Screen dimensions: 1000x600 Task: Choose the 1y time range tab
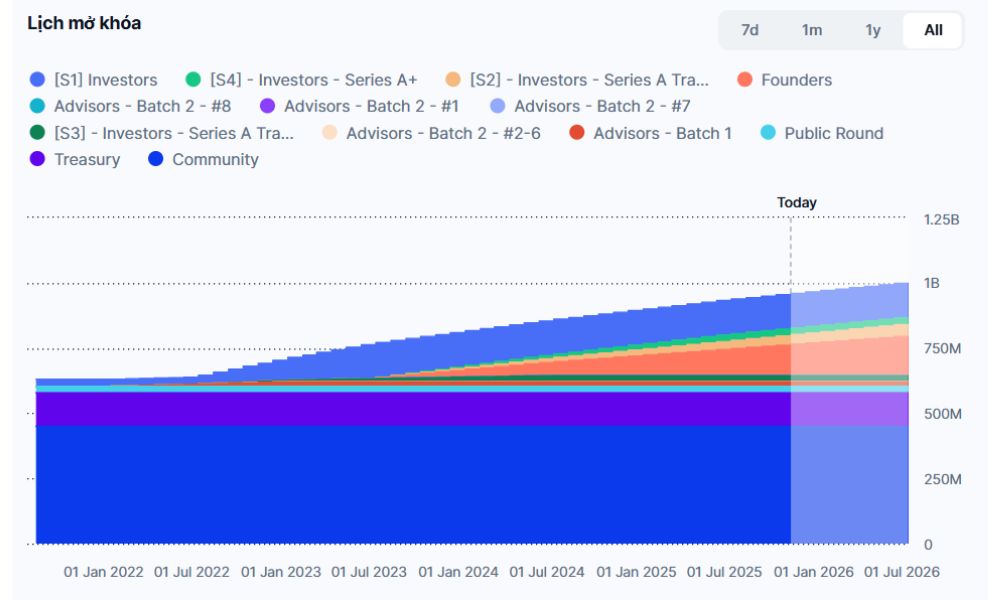click(x=873, y=30)
